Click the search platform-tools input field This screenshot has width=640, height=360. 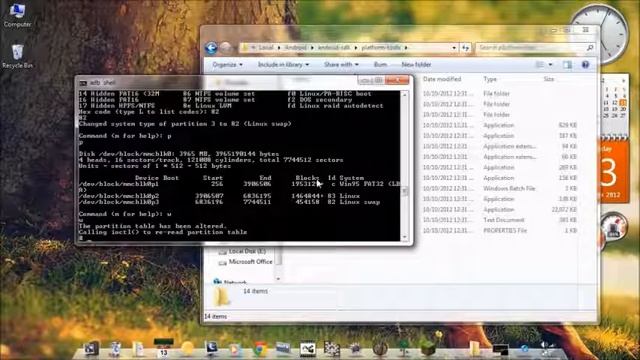tap(531, 48)
